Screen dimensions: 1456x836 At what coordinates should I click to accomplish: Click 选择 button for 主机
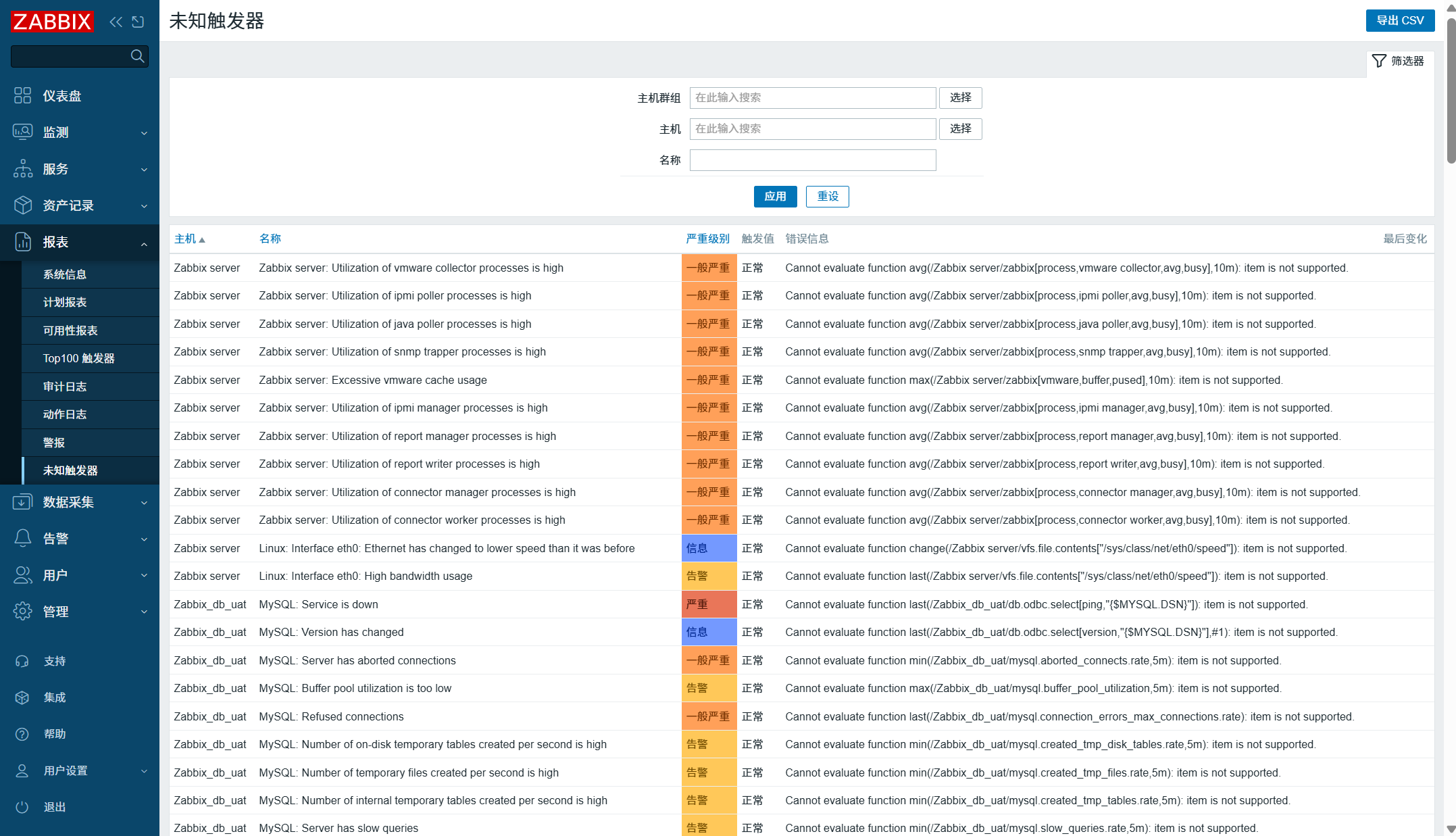point(960,129)
